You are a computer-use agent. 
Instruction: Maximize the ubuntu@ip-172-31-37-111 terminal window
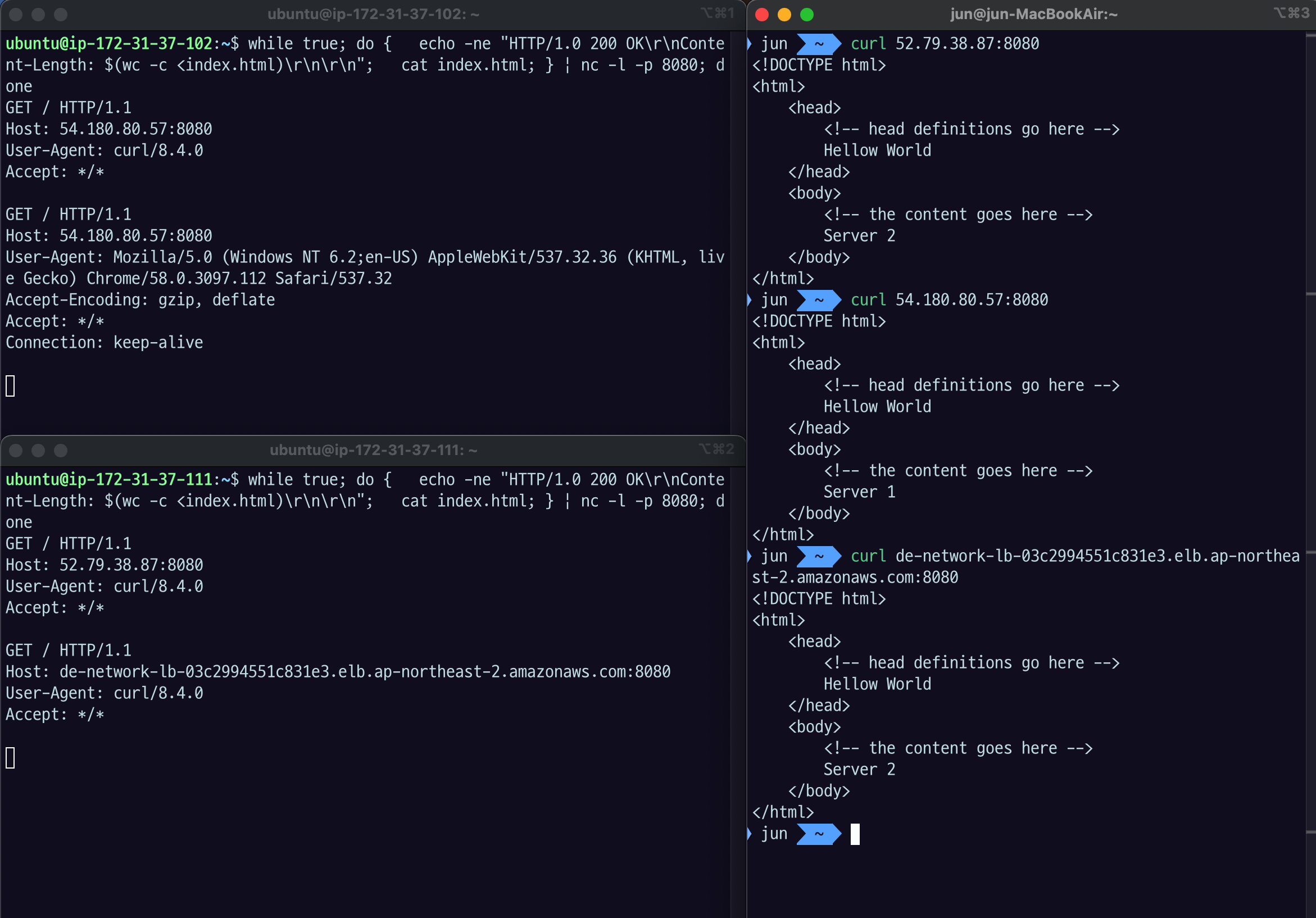(x=61, y=451)
